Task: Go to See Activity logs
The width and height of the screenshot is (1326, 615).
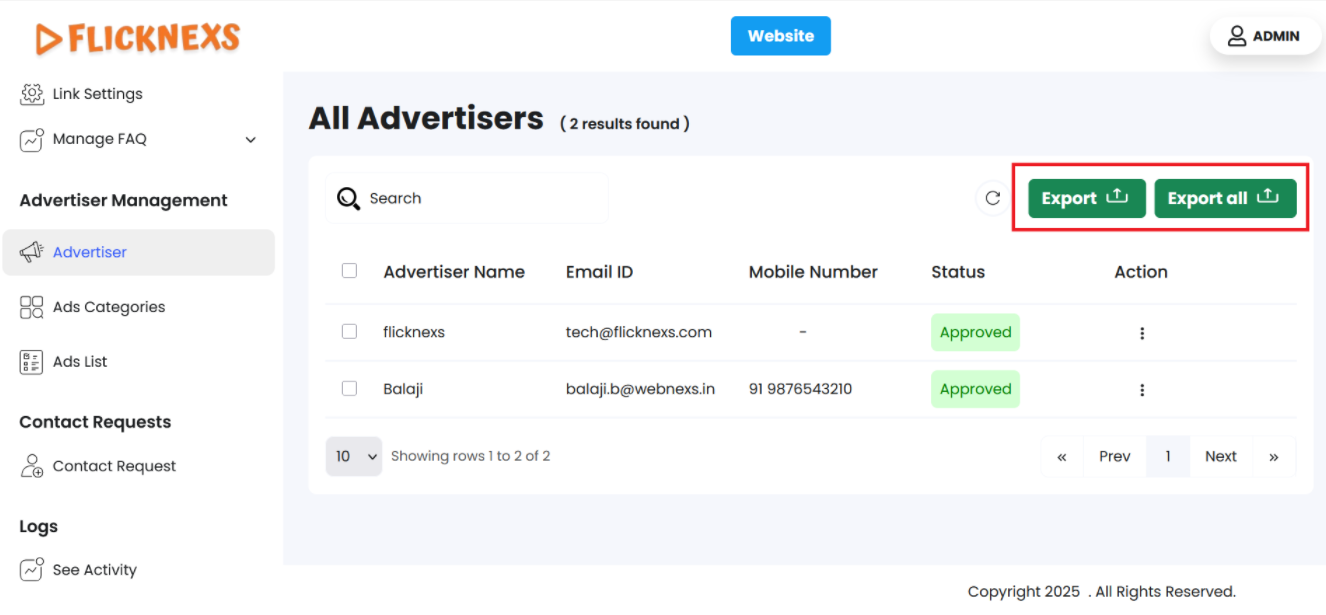Action: click(94, 570)
